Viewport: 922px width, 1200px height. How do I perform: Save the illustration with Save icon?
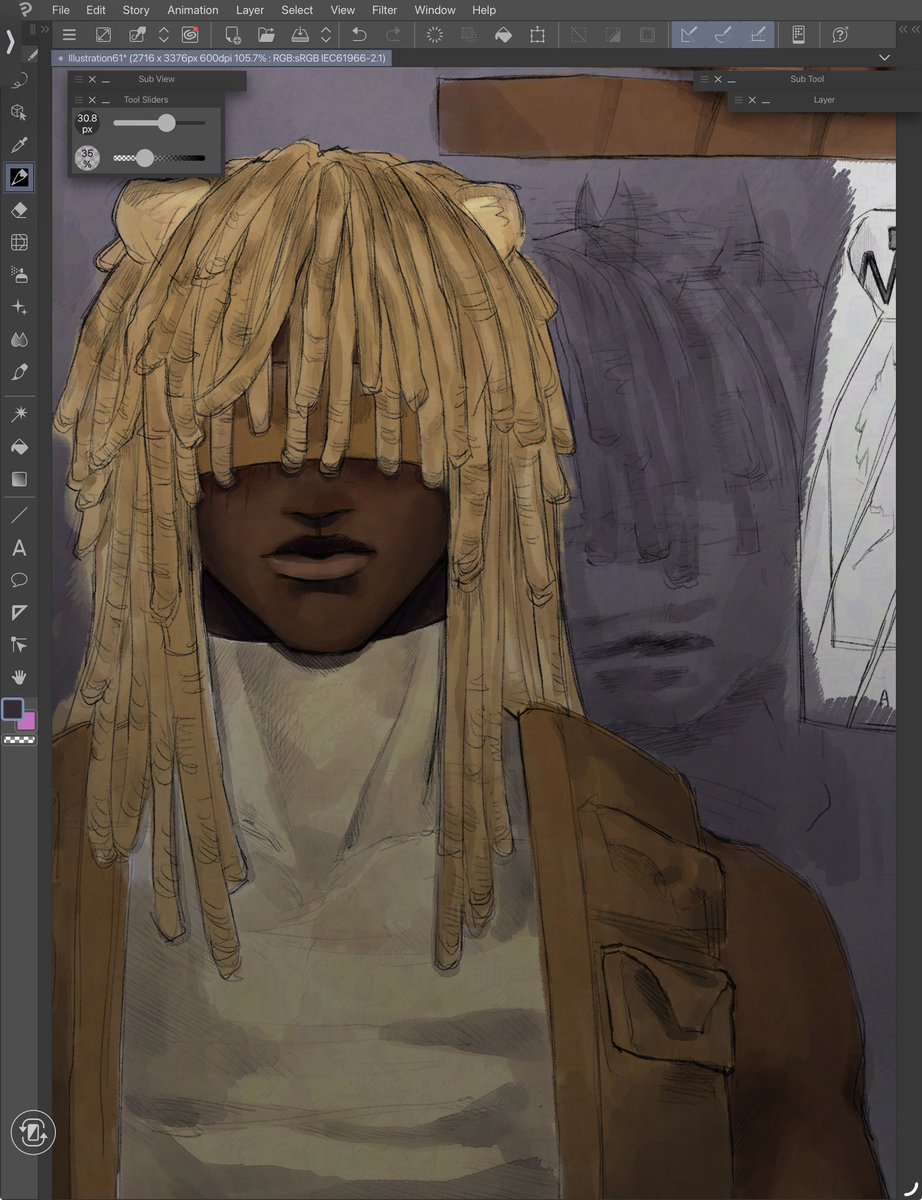click(299, 35)
